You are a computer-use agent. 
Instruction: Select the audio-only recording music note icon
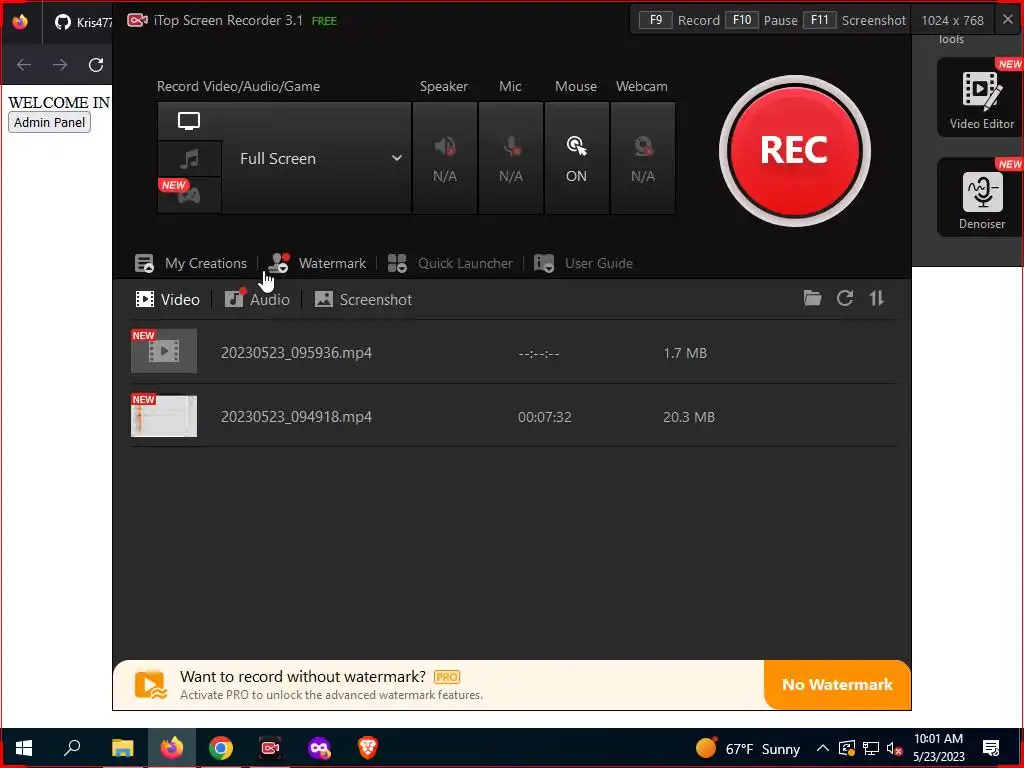tap(189, 159)
